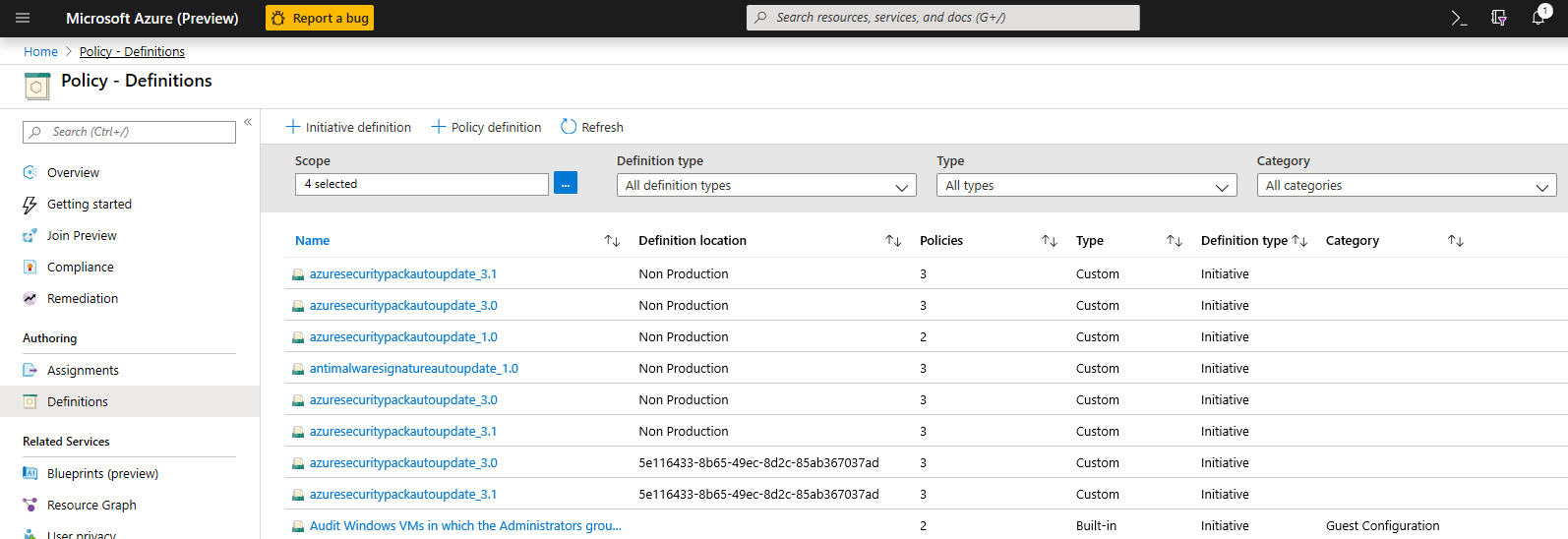This screenshot has height=539, width=1568.
Task: Click the scope picker ellipsis button
Action: coord(566,184)
